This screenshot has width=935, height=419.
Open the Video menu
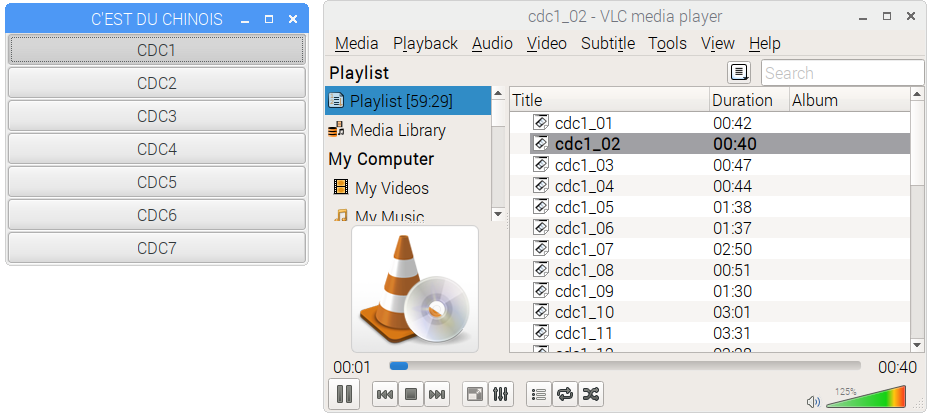(x=547, y=44)
